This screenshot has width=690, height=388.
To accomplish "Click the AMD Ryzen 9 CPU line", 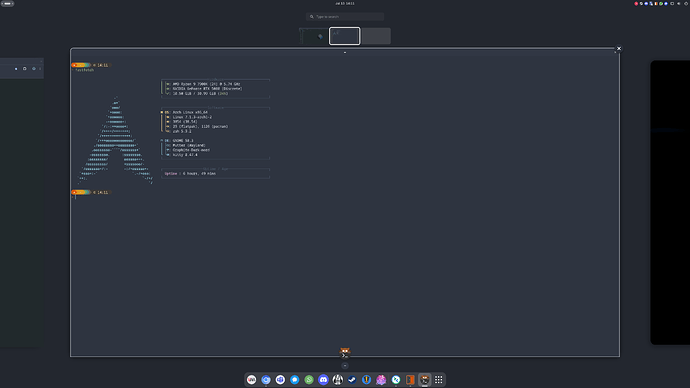I will tap(203, 84).
